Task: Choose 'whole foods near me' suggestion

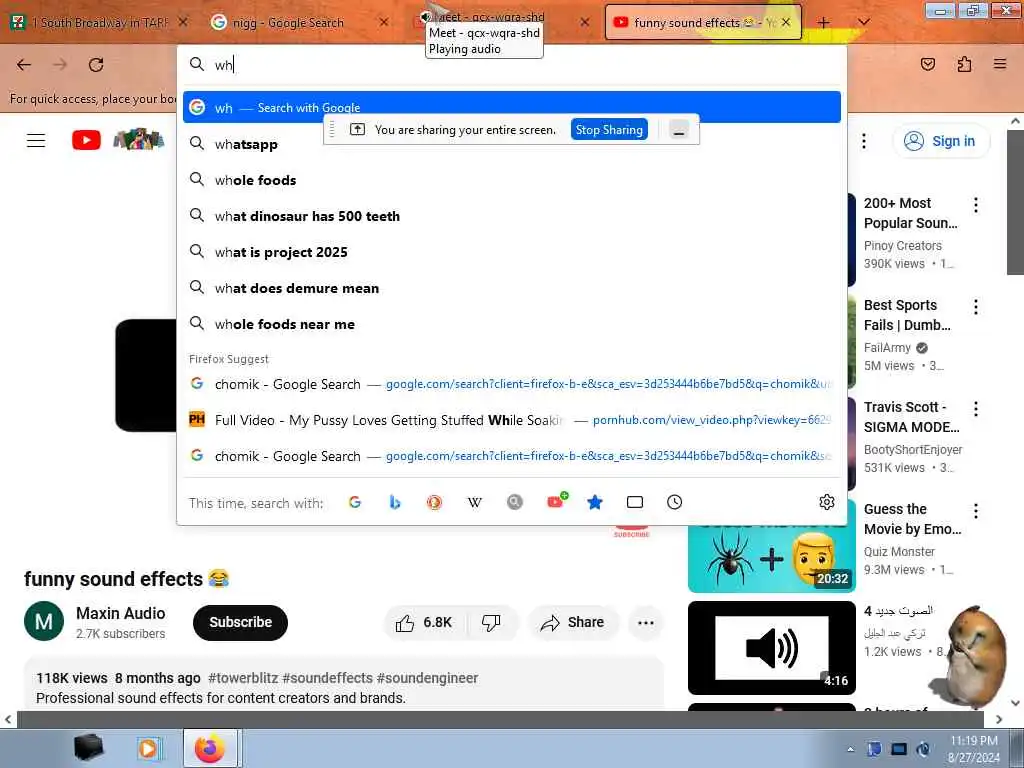Action: click(x=511, y=324)
